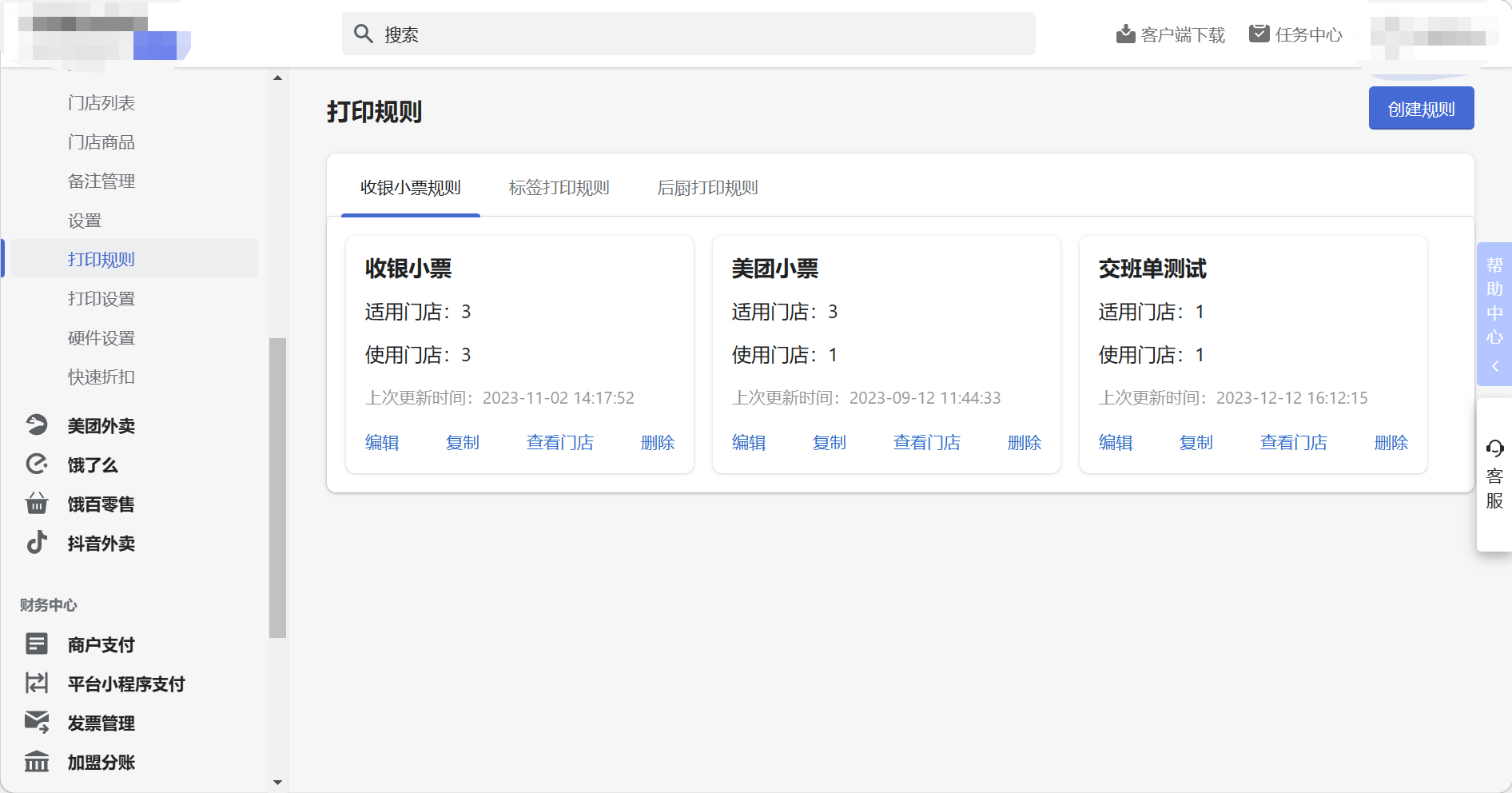The height and width of the screenshot is (793, 1512).
Task: Delete the 美团小票 rule
Action: point(1025,442)
